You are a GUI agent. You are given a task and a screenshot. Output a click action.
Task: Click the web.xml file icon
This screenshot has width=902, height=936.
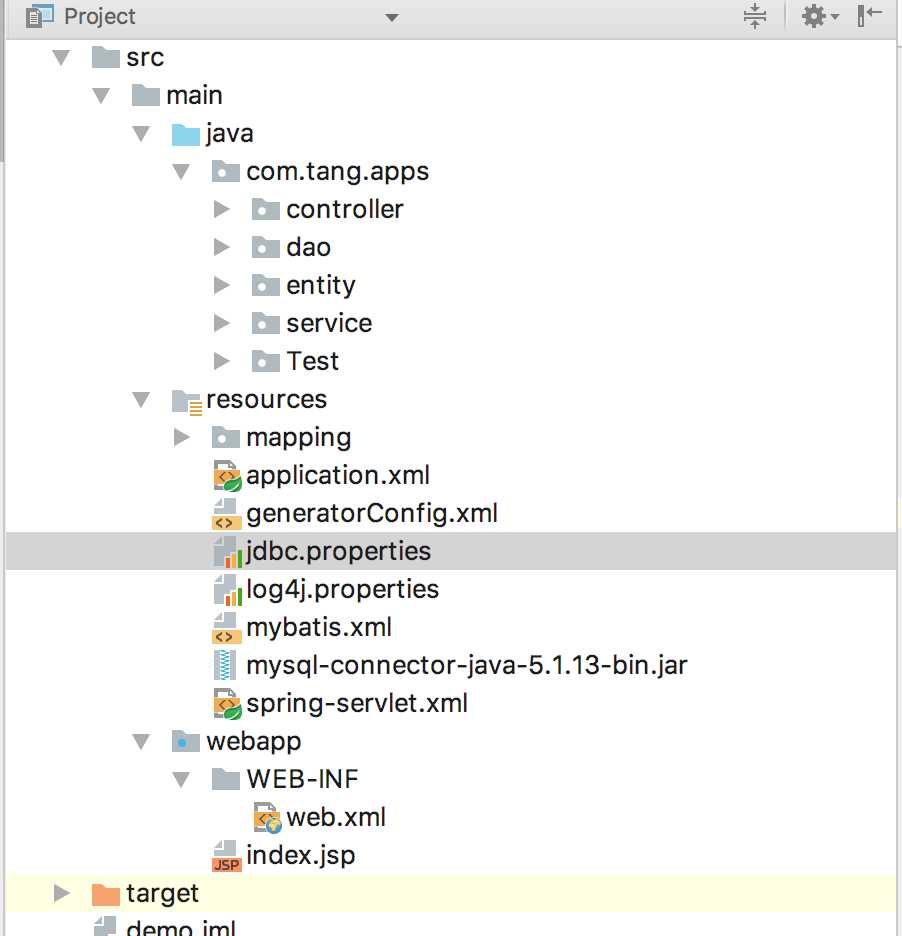tap(267, 818)
